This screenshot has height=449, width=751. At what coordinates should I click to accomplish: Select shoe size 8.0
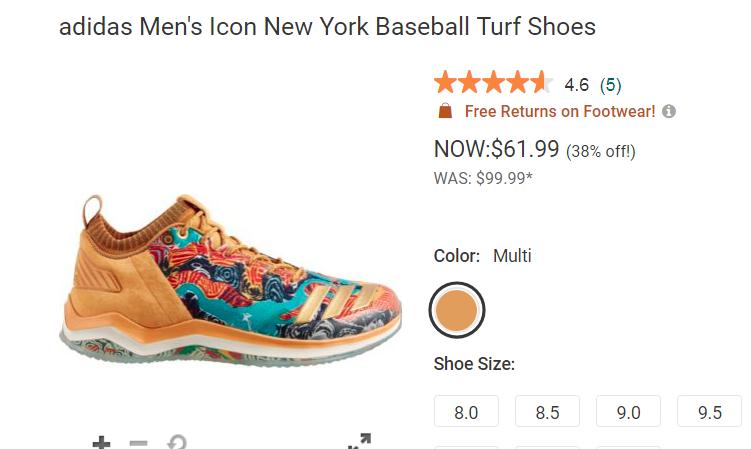467,412
